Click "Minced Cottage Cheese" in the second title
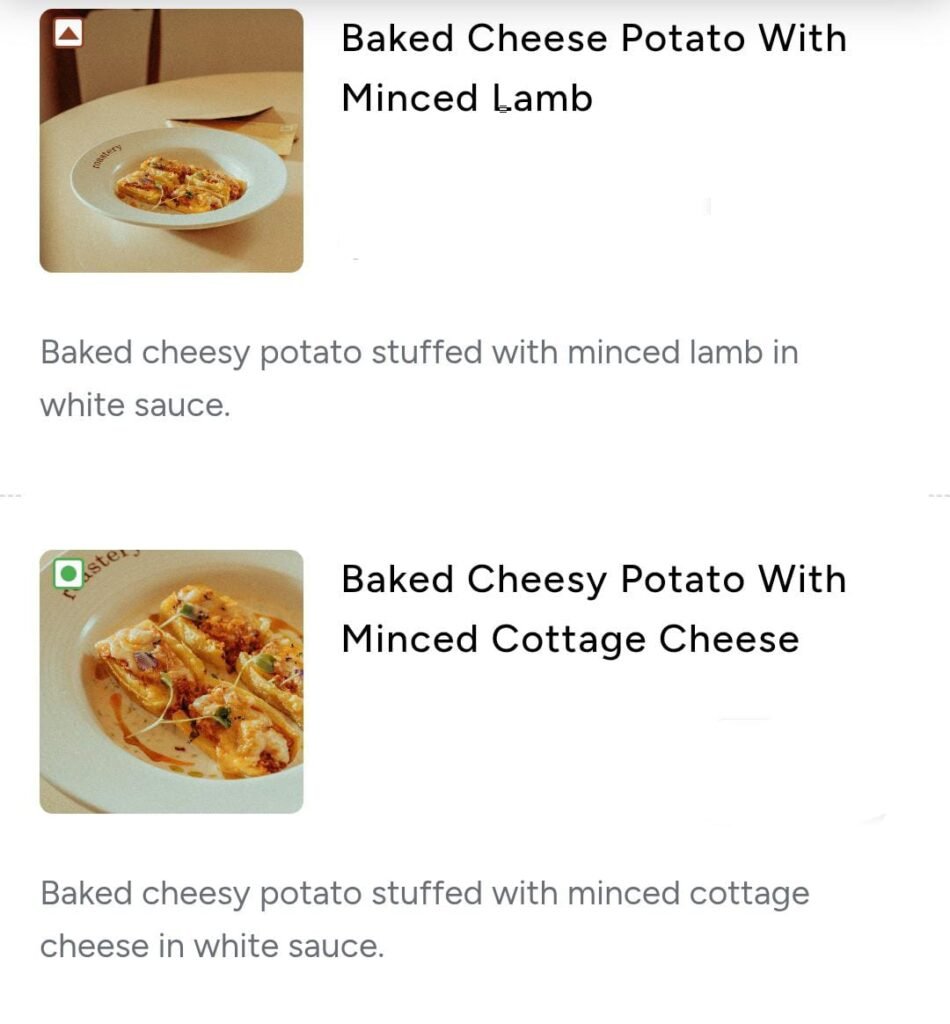The image size is (950, 1024). pyautogui.click(x=570, y=639)
